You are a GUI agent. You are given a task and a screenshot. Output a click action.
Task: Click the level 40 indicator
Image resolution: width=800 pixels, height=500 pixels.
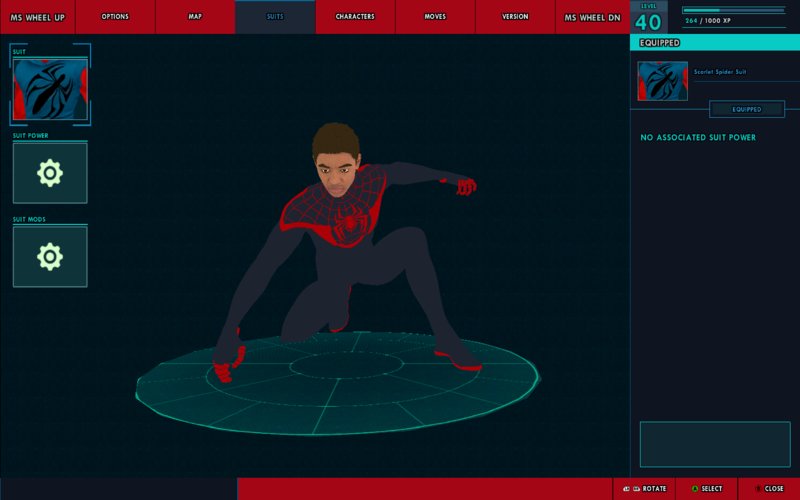[648, 18]
